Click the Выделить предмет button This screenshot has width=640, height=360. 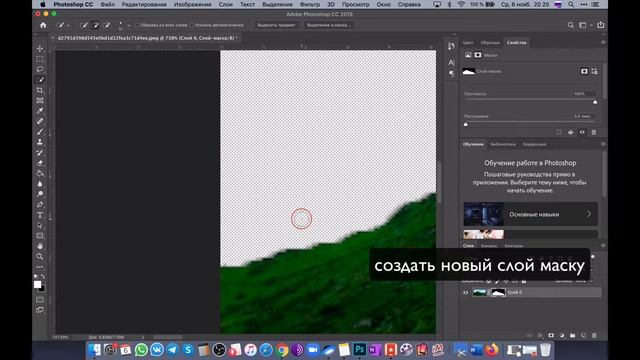coord(276,25)
